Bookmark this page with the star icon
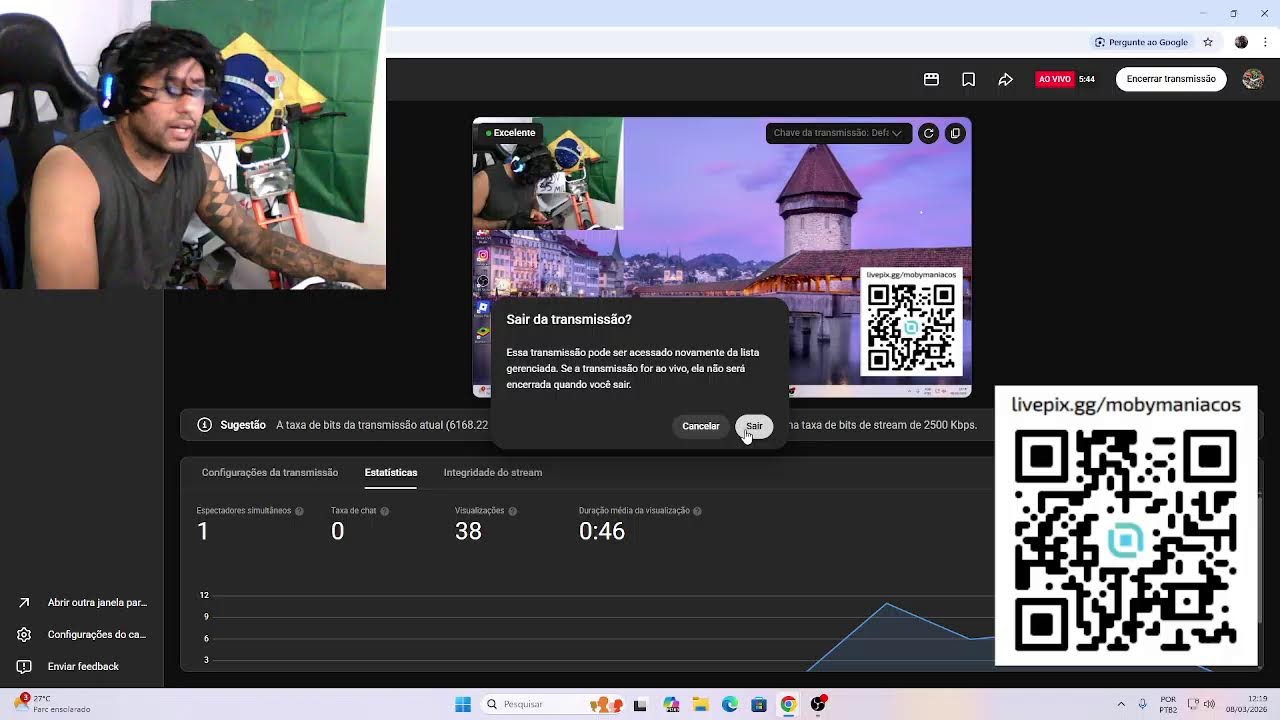The image size is (1280, 720). [1208, 42]
